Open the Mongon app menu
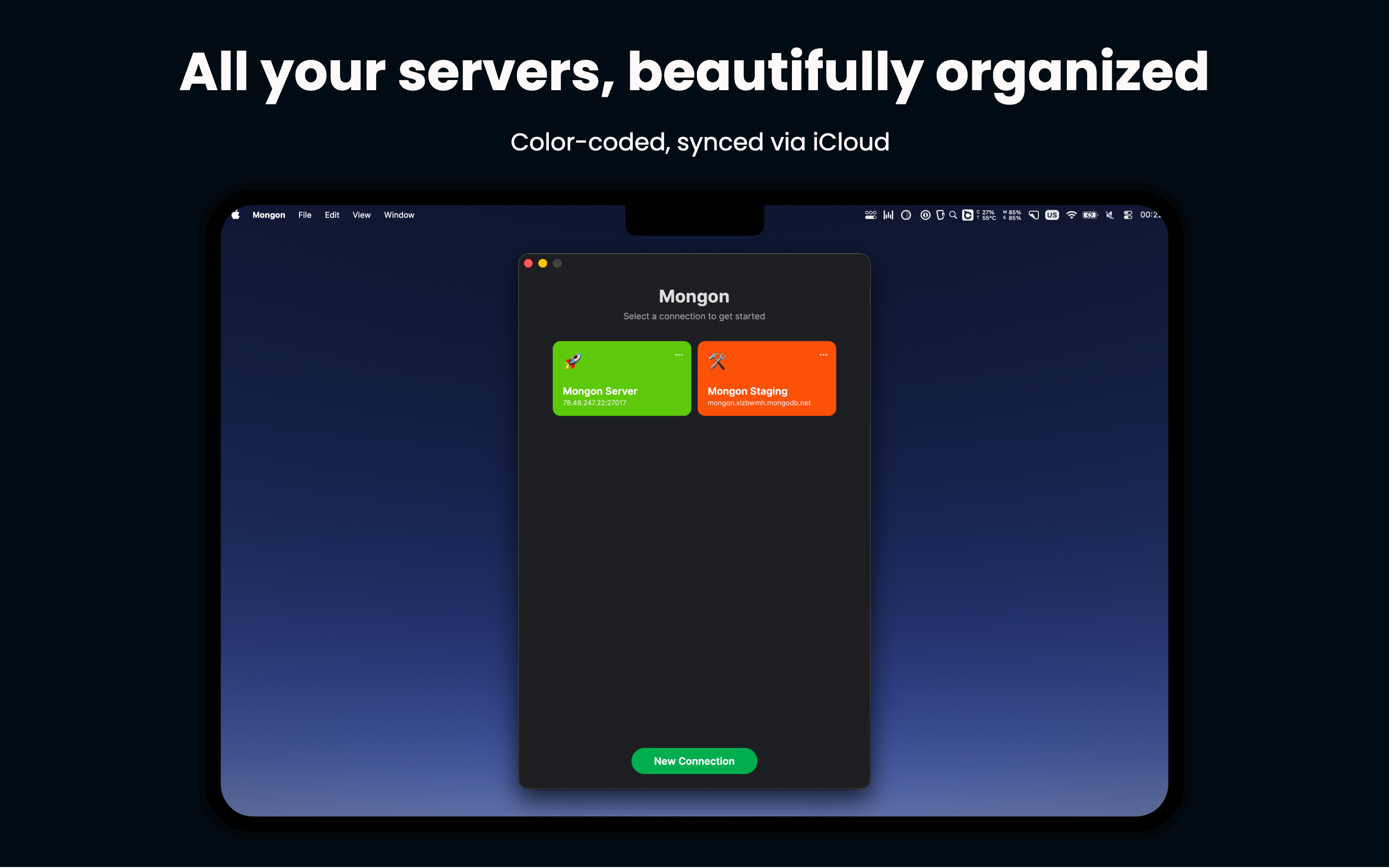 (x=269, y=215)
